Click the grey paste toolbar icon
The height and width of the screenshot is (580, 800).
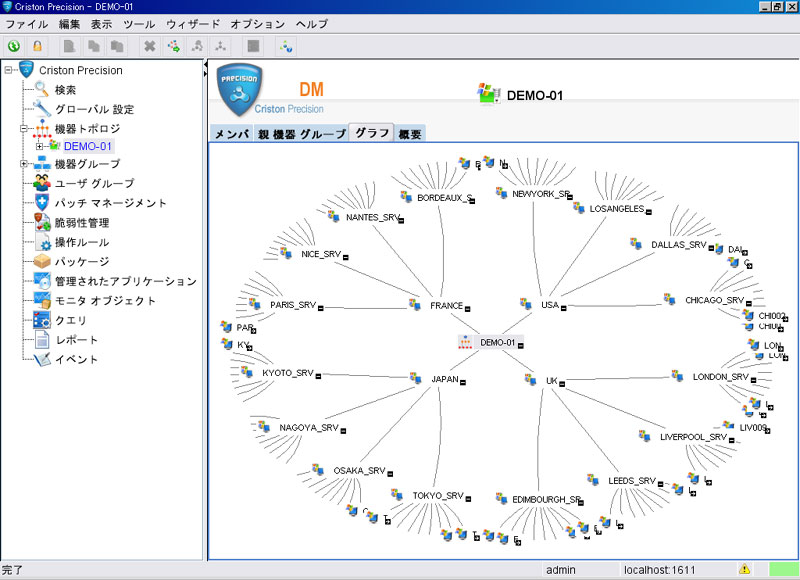[x=117, y=46]
